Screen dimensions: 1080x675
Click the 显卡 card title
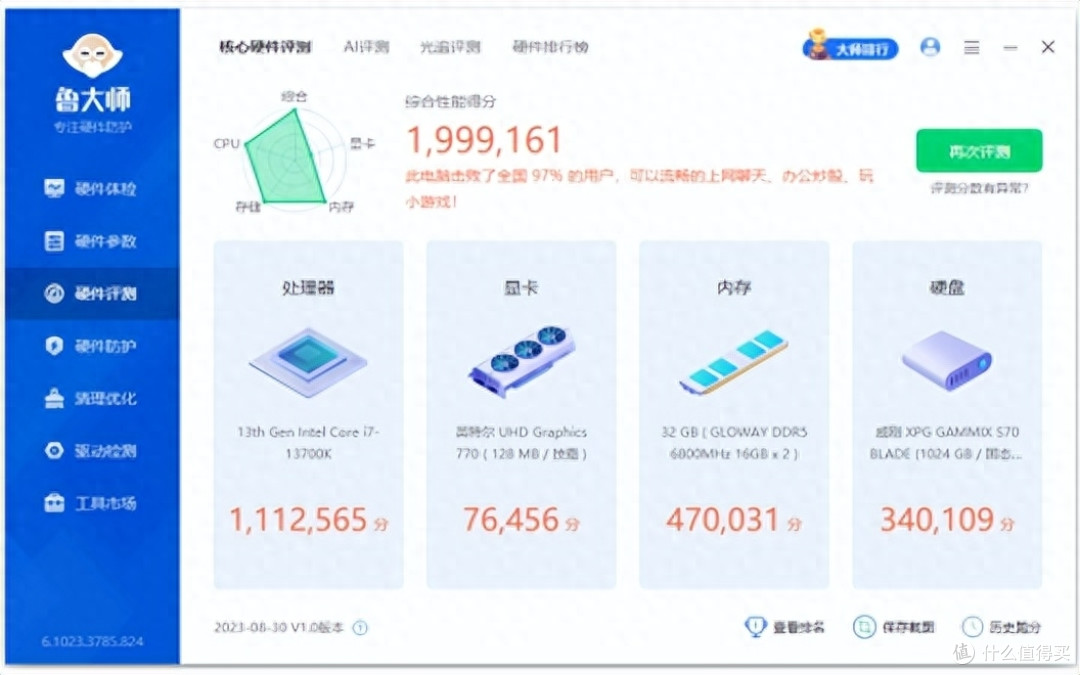click(x=521, y=287)
